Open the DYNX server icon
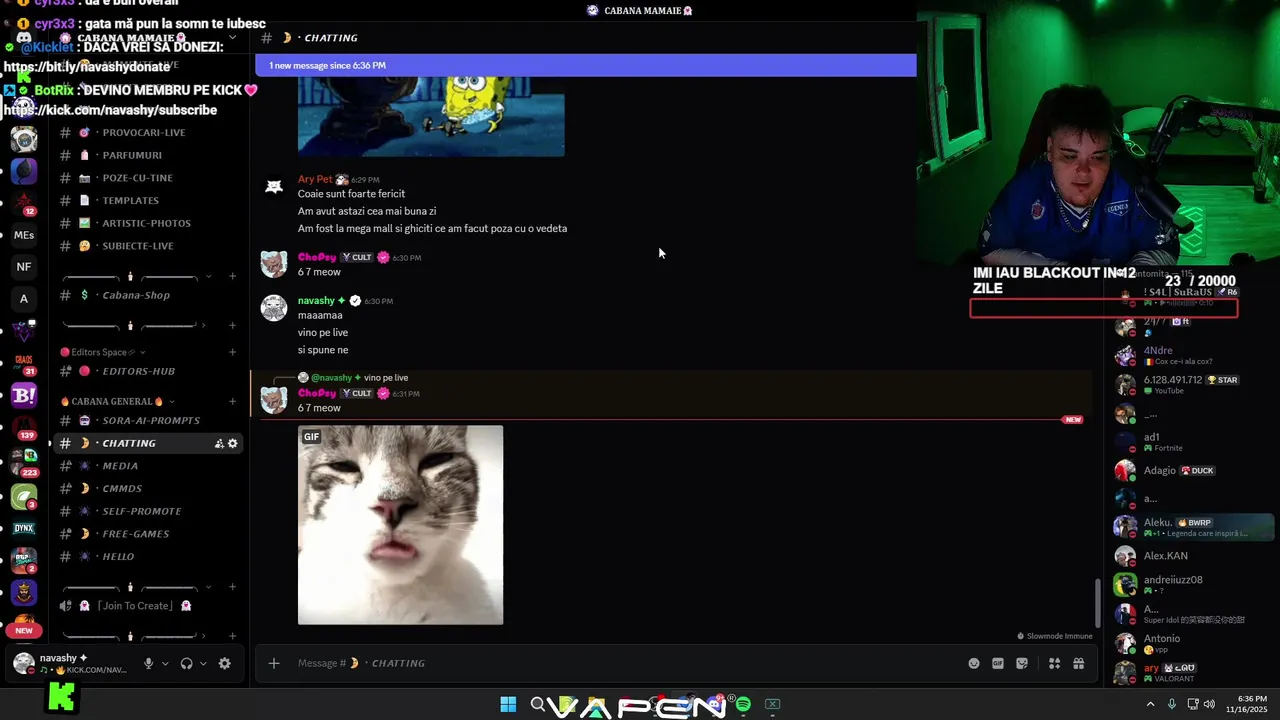Screen dimensions: 1280x720 coord(24,528)
